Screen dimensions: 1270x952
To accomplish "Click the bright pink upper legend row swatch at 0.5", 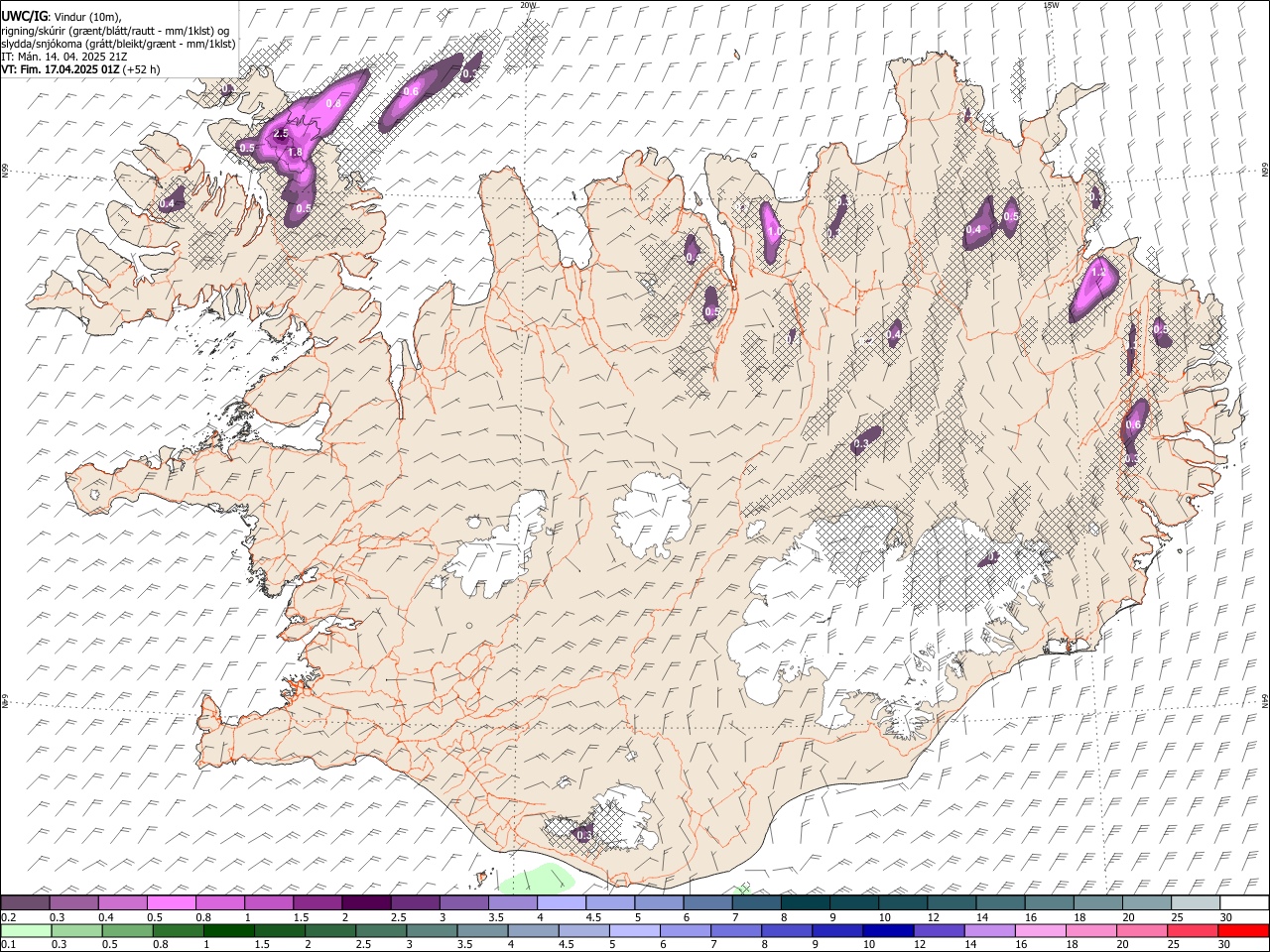I will point(171,902).
